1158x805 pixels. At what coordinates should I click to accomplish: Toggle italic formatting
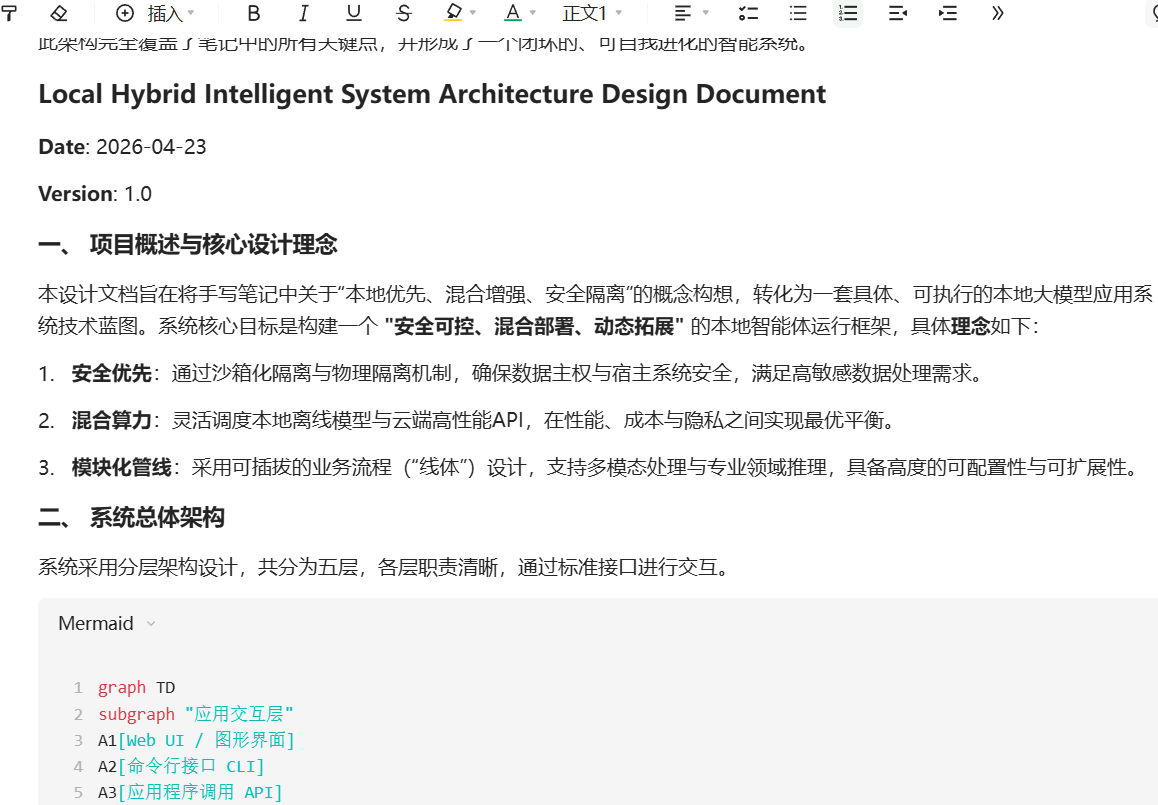304,13
